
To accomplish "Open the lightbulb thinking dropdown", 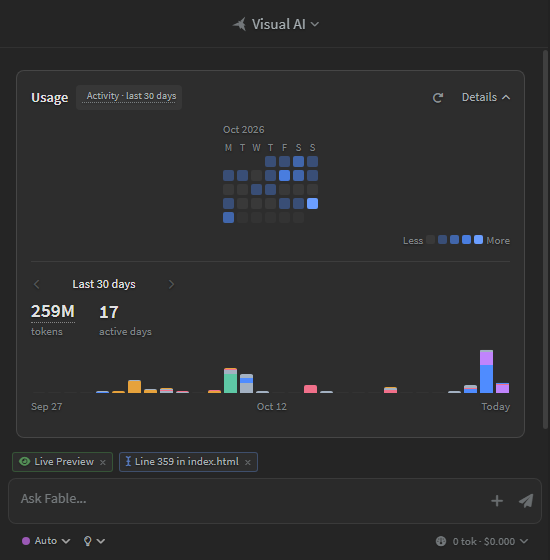I will [94, 541].
